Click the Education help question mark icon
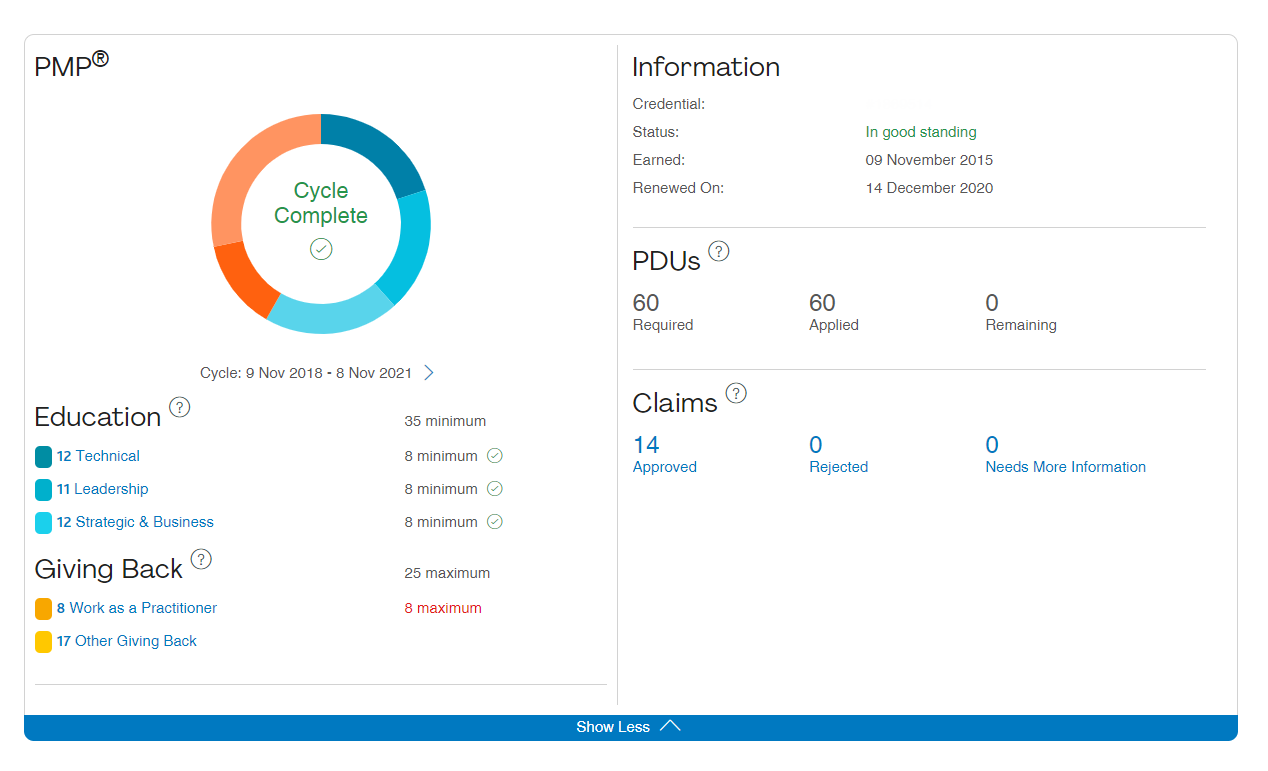This screenshot has height=771, width=1268. click(179, 407)
